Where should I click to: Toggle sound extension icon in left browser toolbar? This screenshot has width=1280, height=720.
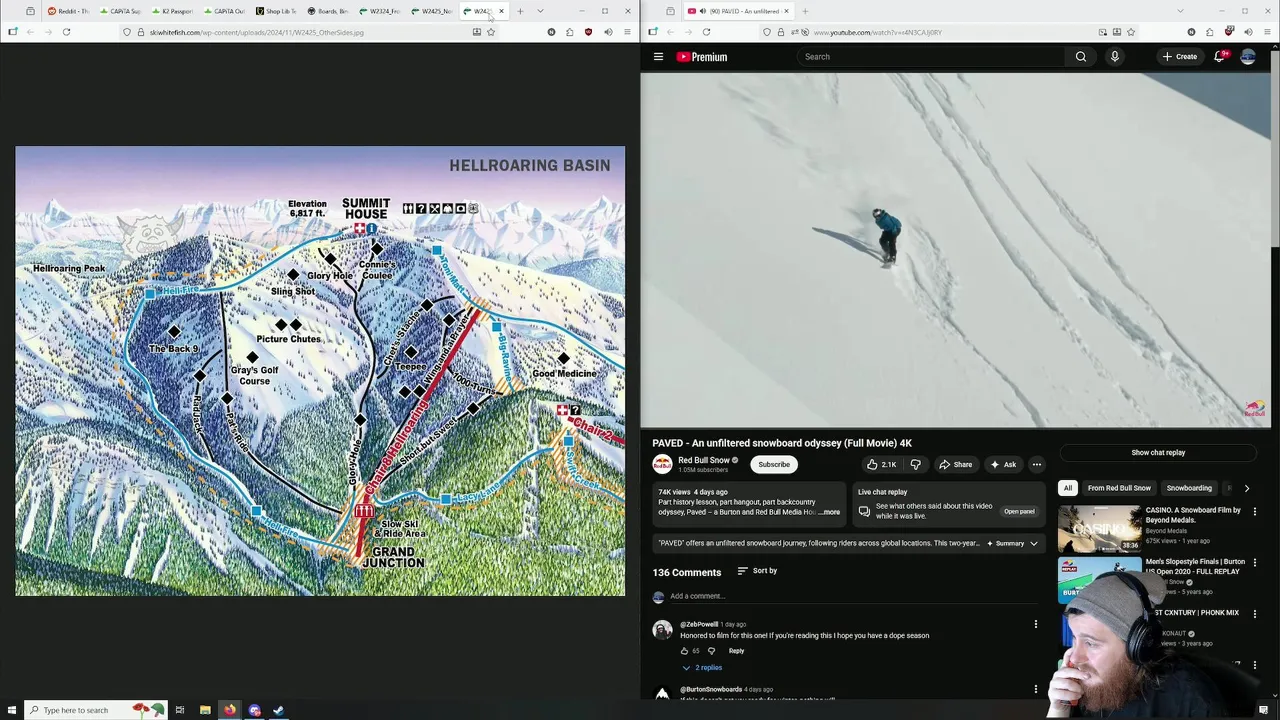pyautogui.click(x=608, y=32)
